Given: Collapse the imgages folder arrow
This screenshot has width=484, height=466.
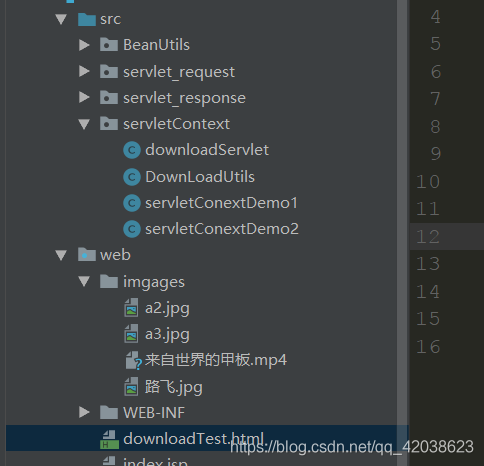Looking at the screenshot, I should click(84, 282).
